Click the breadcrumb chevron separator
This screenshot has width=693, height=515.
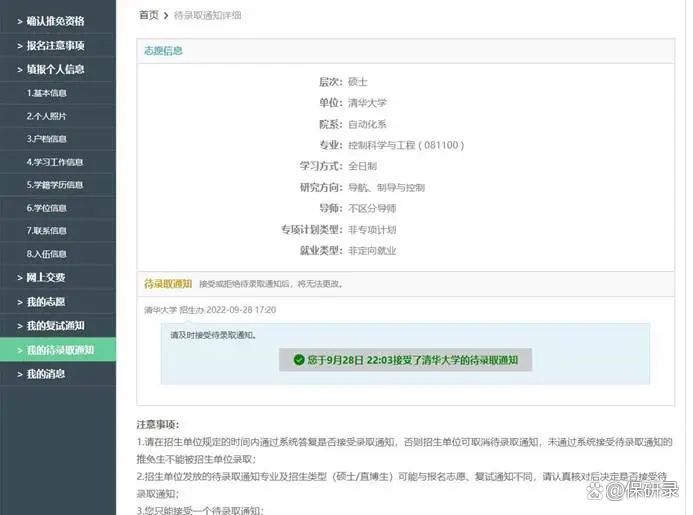pyautogui.click(x=166, y=15)
